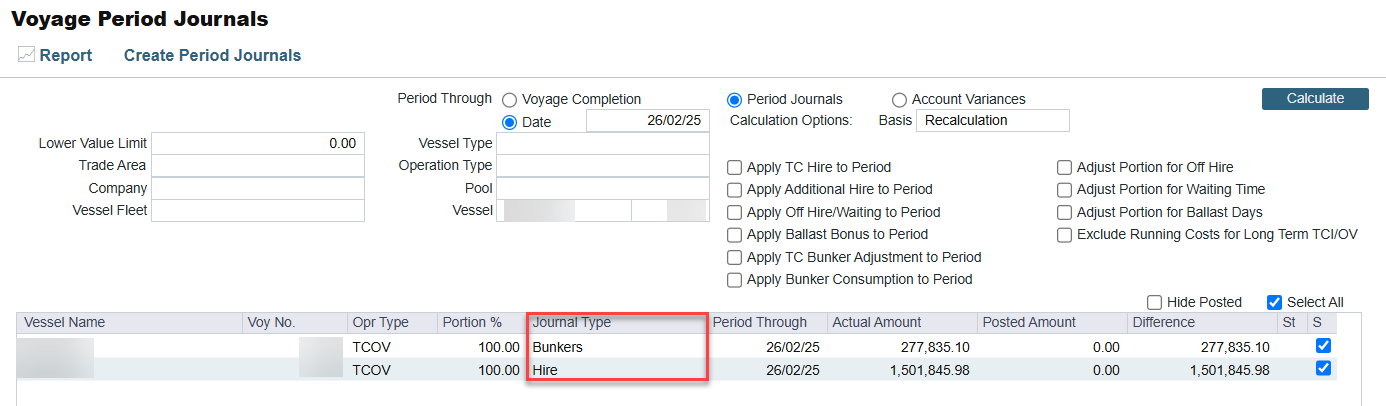Viewport: 1386px width, 406px height.
Task: Click the Lower Value Limit field
Action: click(x=257, y=144)
